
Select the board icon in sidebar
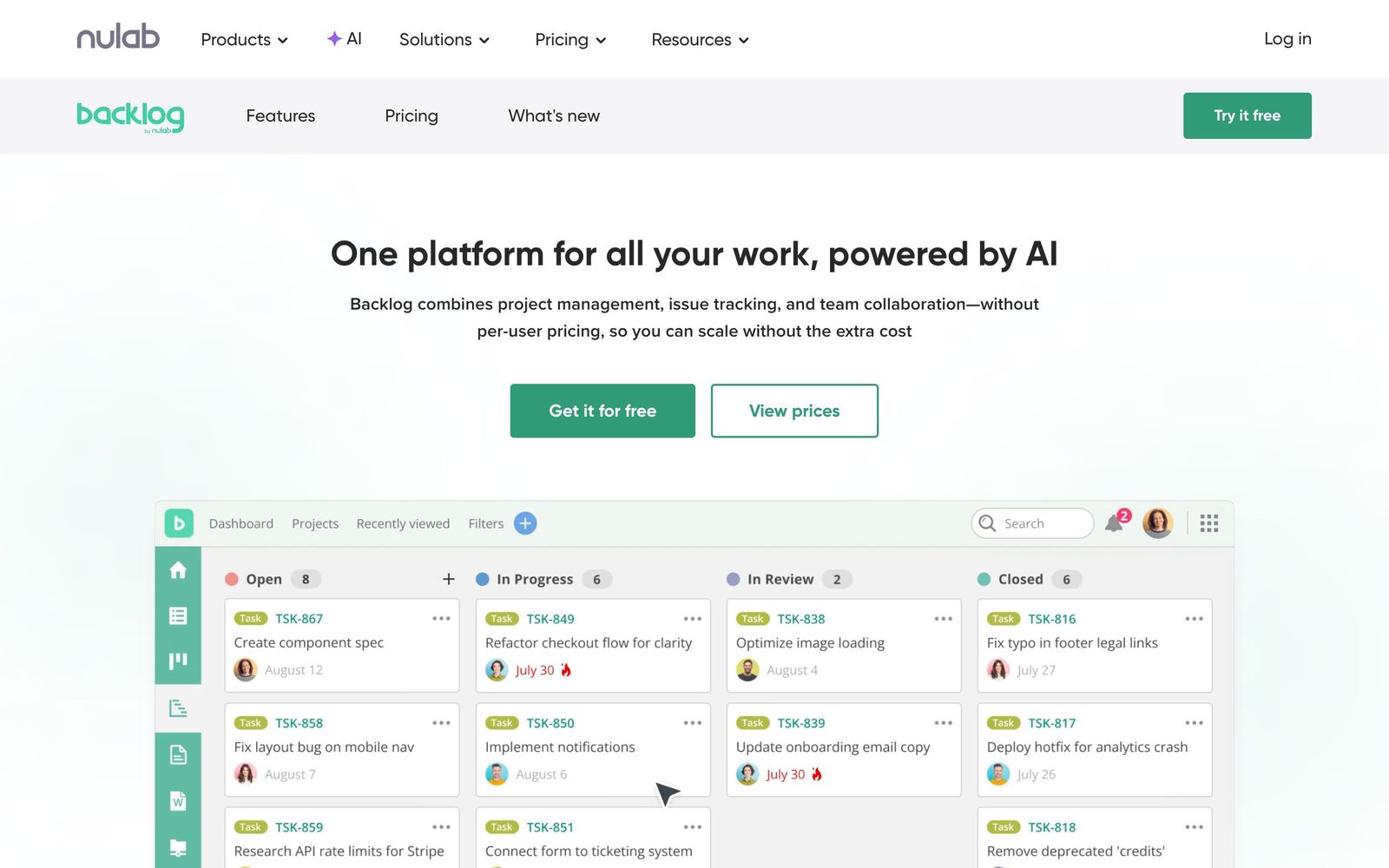click(x=178, y=661)
